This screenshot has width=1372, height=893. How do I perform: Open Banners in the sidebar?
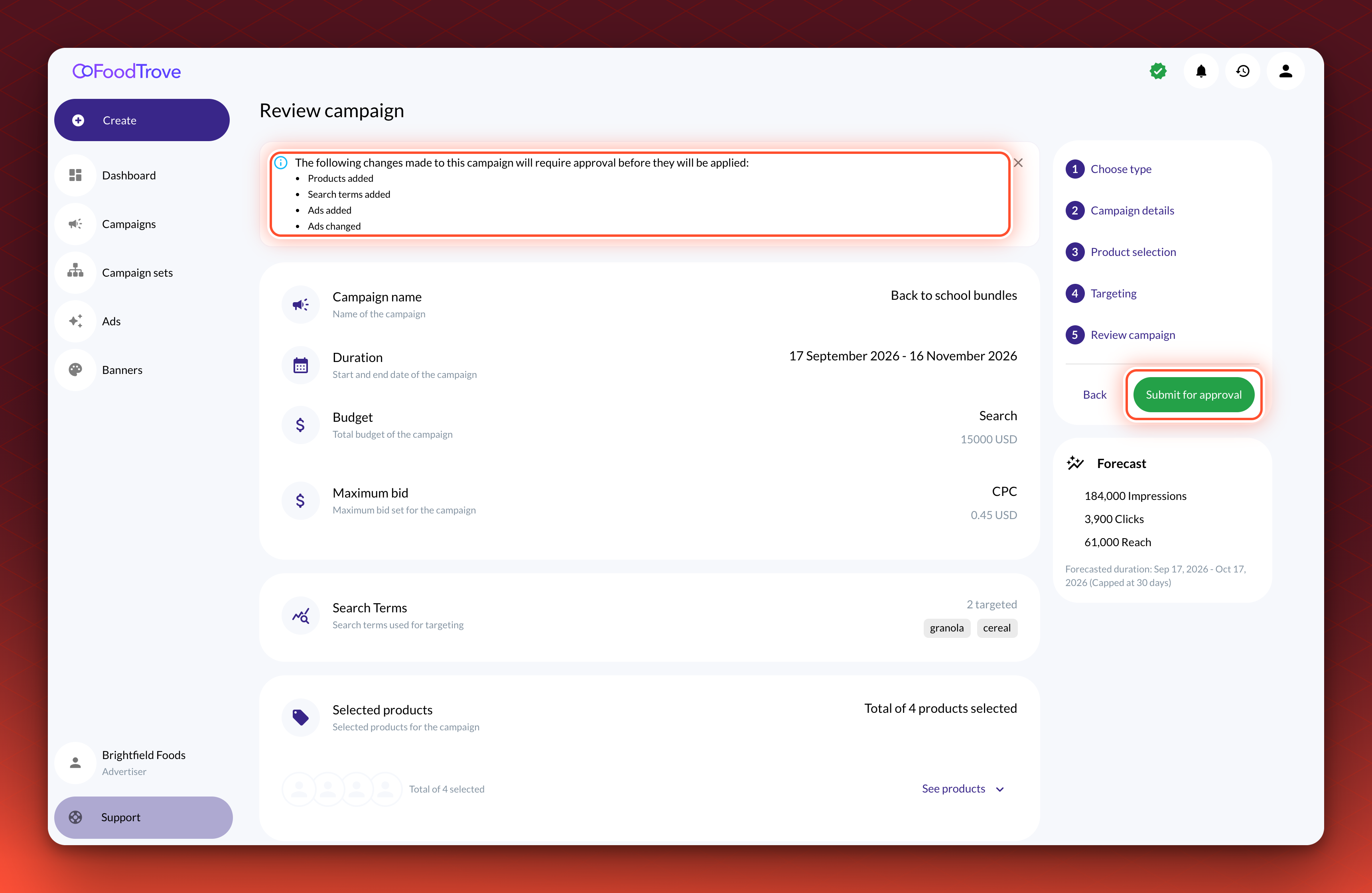(142, 370)
